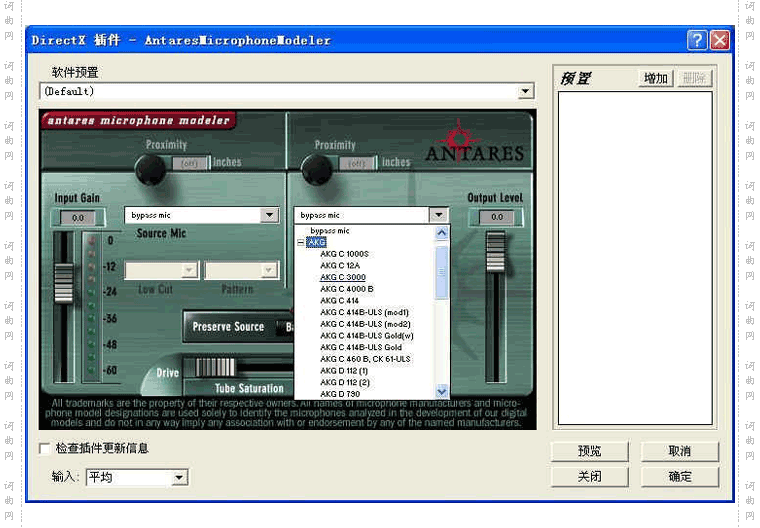
Task: Click the empty 预置 presets list box
Action: click(635, 258)
